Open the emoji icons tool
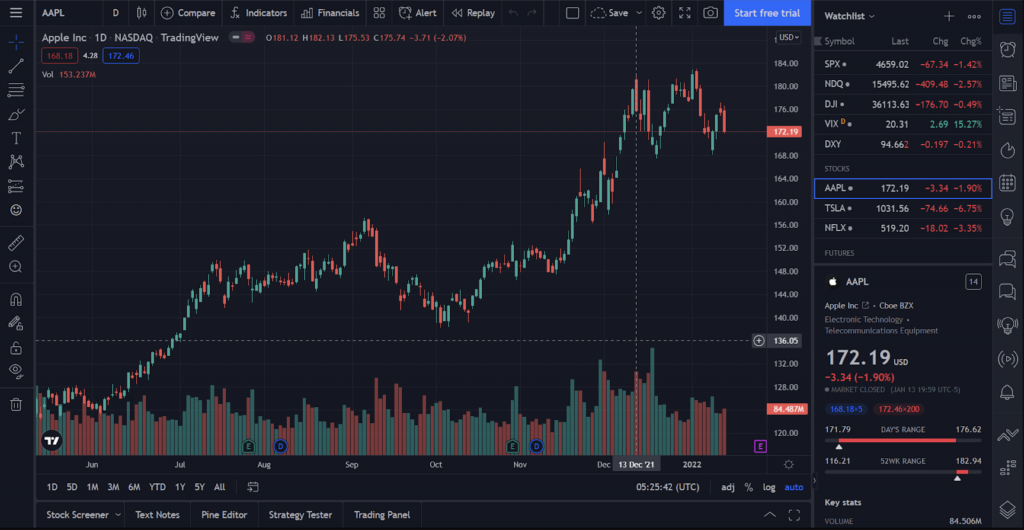This screenshot has height=530, width=1024. [16, 210]
